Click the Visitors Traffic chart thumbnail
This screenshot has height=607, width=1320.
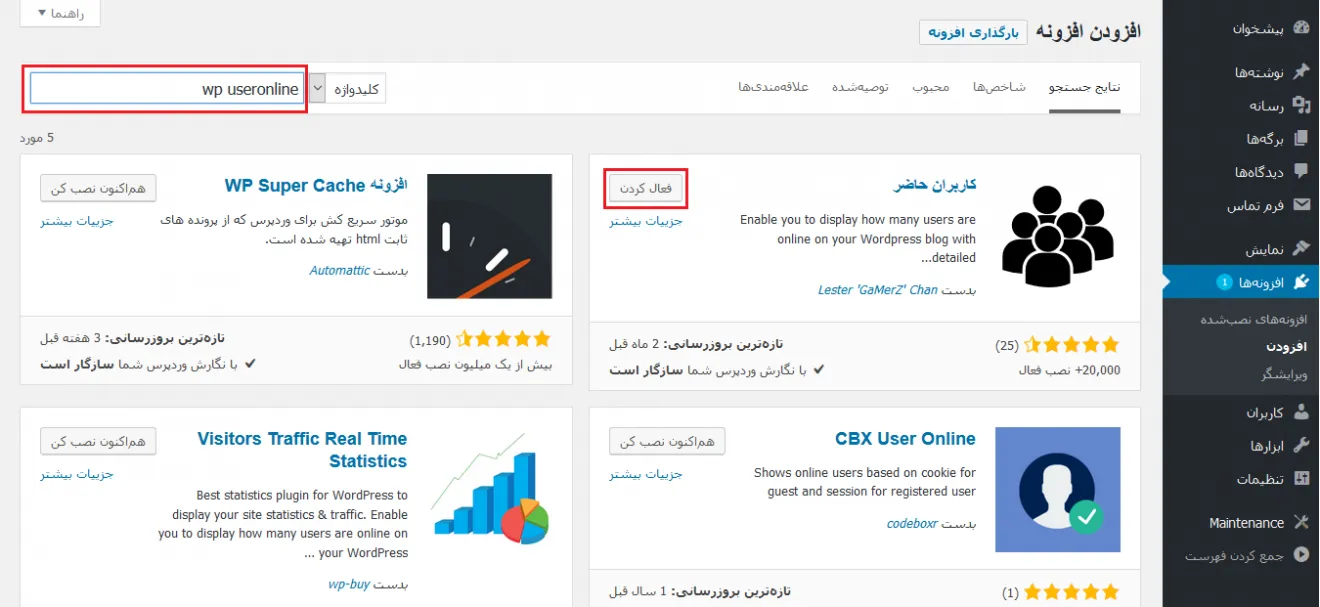click(x=489, y=490)
